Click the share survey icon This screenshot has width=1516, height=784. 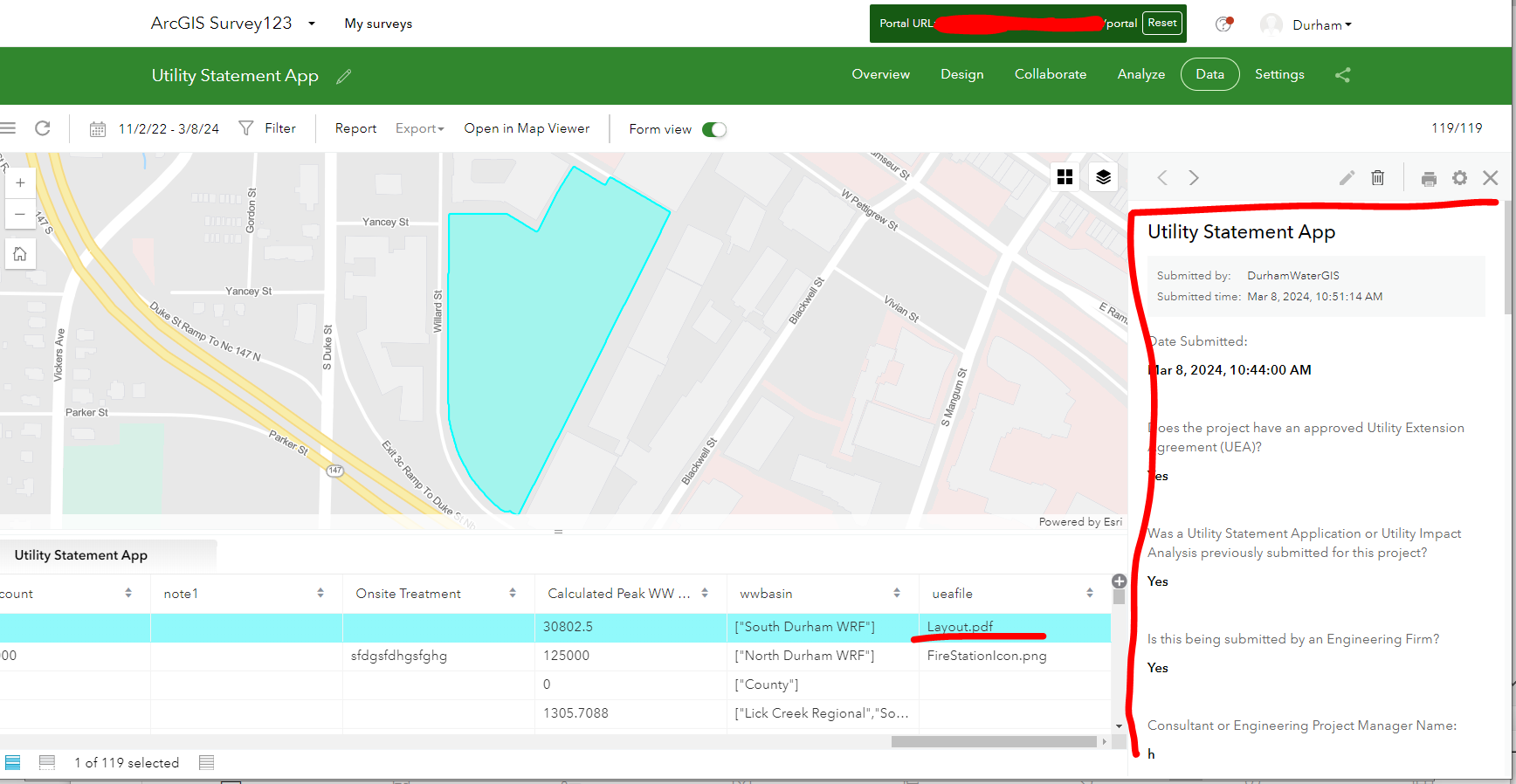point(1343,75)
